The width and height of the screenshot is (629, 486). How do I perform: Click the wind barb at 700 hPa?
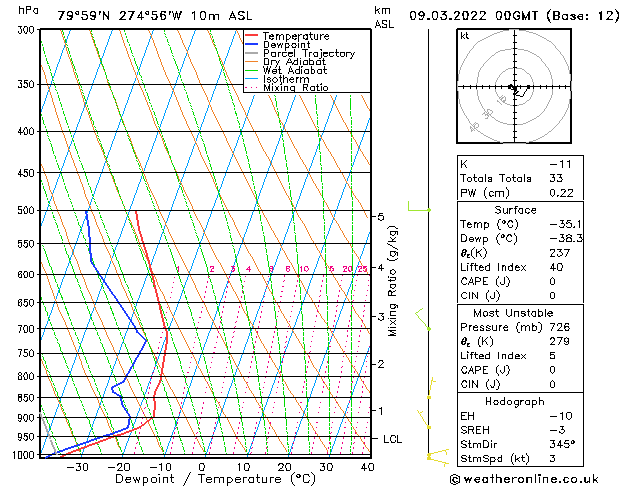click(x=423, y=320)
